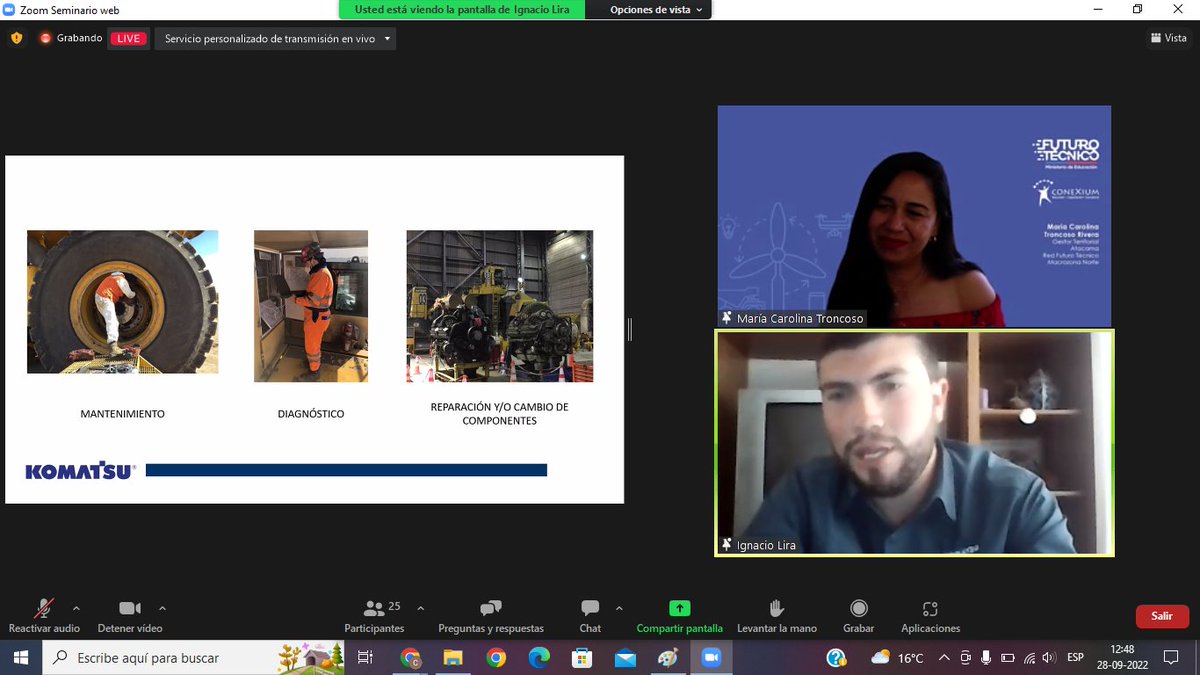The height and width of the screenshot is (675, 1200).
Task: Click the engine repair photo on slide
Action: tap(499, 306)
